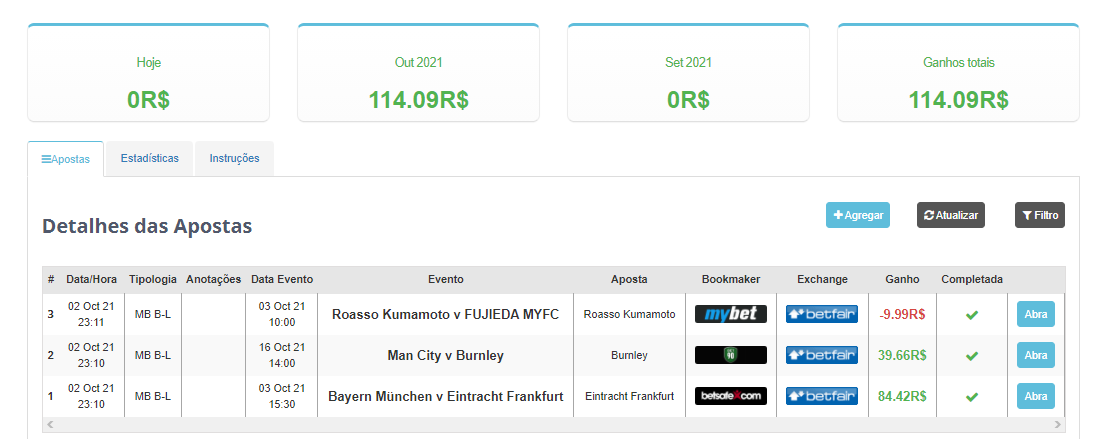Click Abra for Bayern München row
The width and height of the screenshot is (1110, 439).
tap(1036, 397)
